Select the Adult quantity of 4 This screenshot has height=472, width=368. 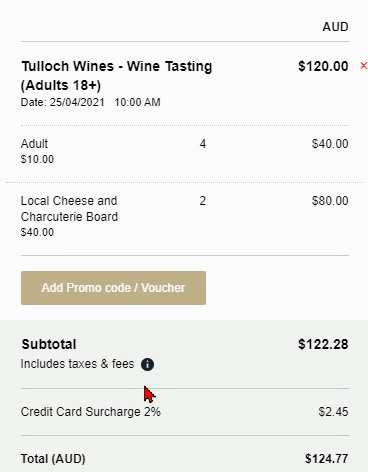point(203,144)
